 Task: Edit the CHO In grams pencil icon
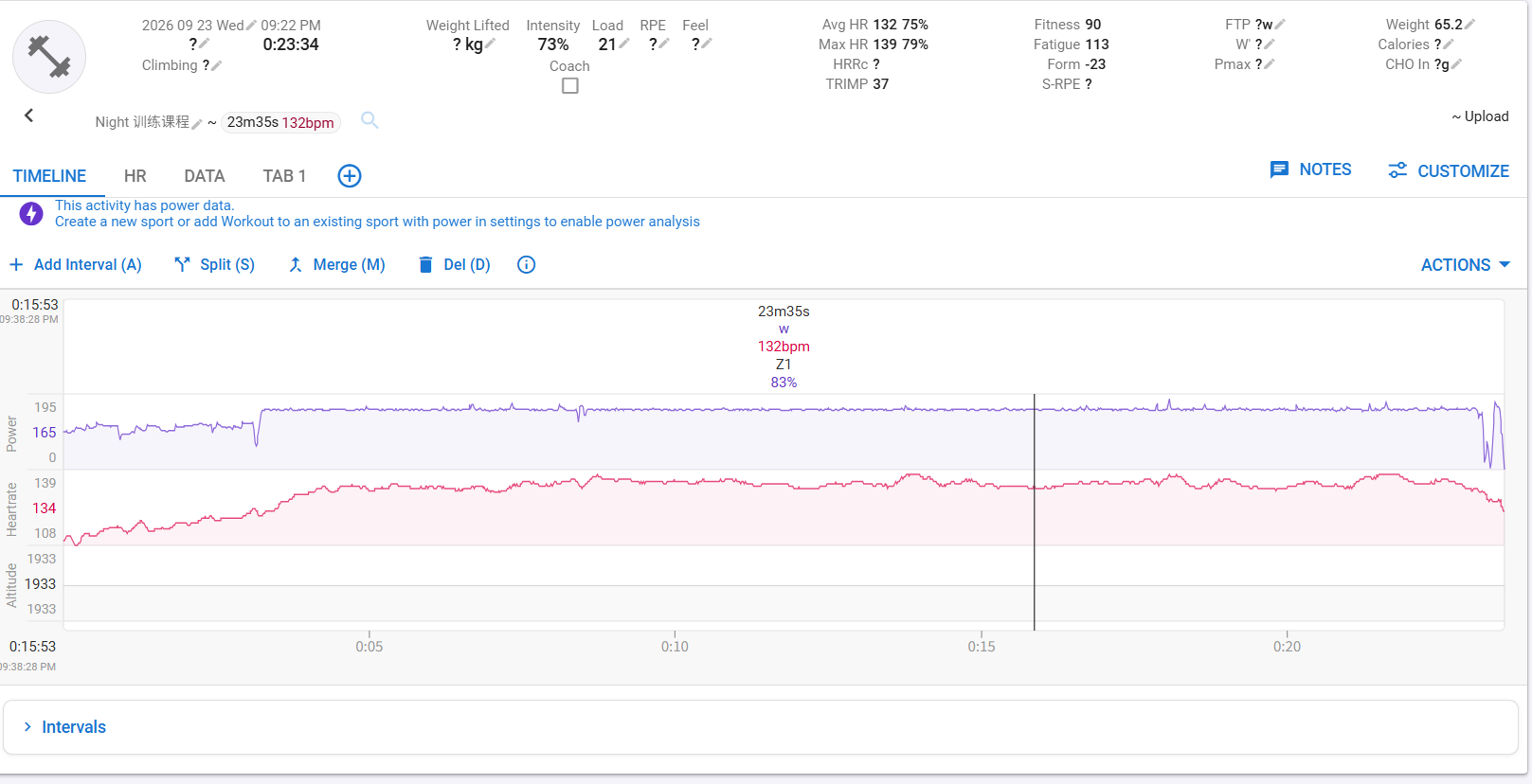1456,64
